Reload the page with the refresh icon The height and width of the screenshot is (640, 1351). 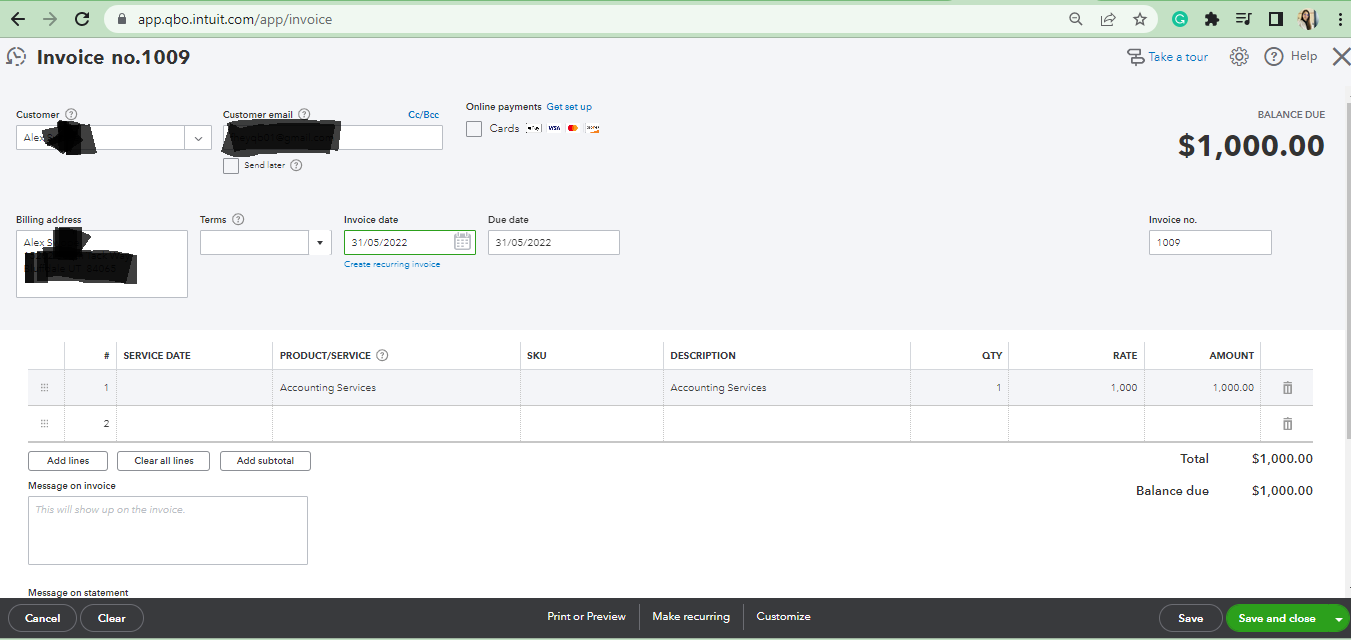[x=82, y=19]
